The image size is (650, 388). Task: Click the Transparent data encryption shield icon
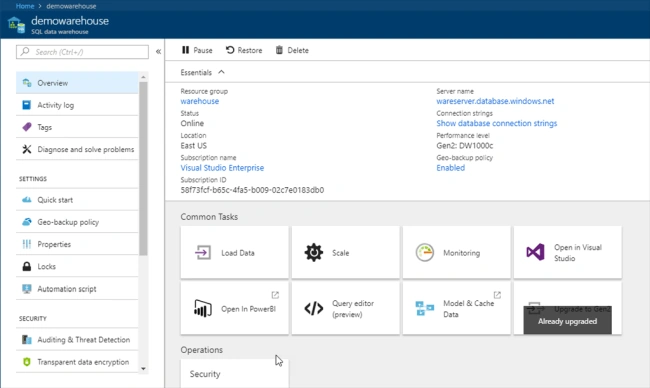[x=27, y=362]
